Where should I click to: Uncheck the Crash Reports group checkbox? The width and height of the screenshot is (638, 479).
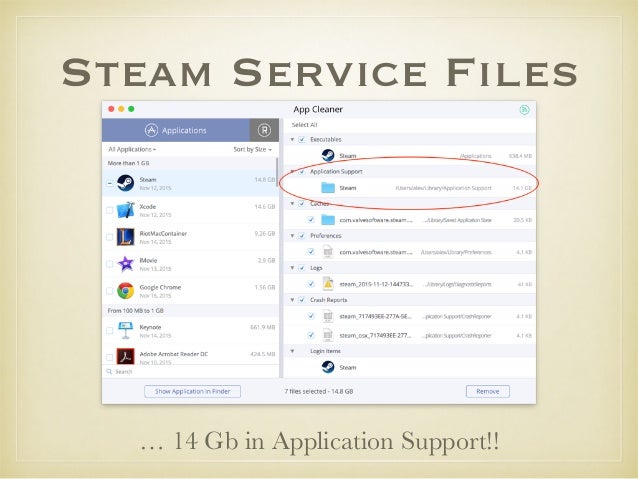tap(302, 300)
